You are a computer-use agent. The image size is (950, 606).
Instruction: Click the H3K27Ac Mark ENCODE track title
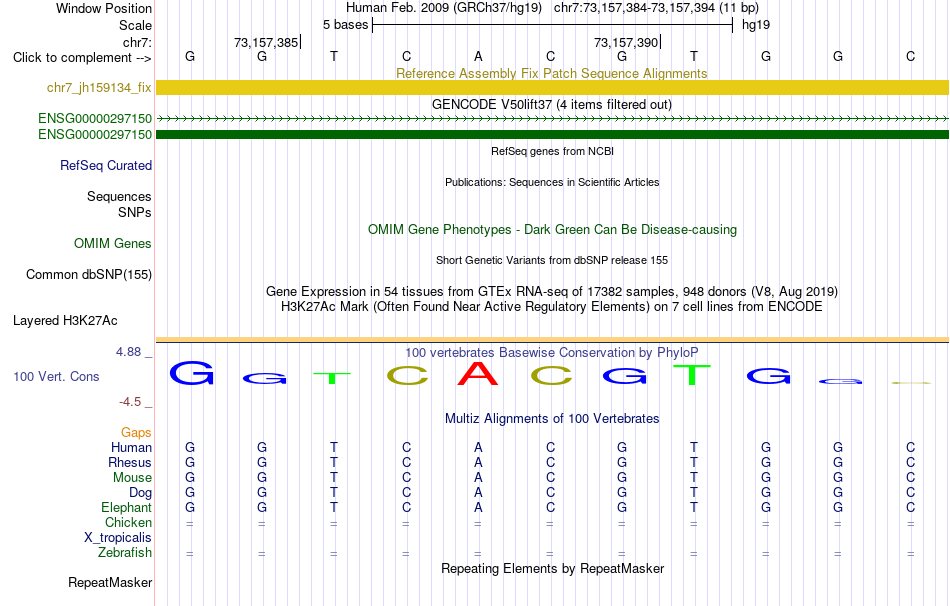[552, 307]
